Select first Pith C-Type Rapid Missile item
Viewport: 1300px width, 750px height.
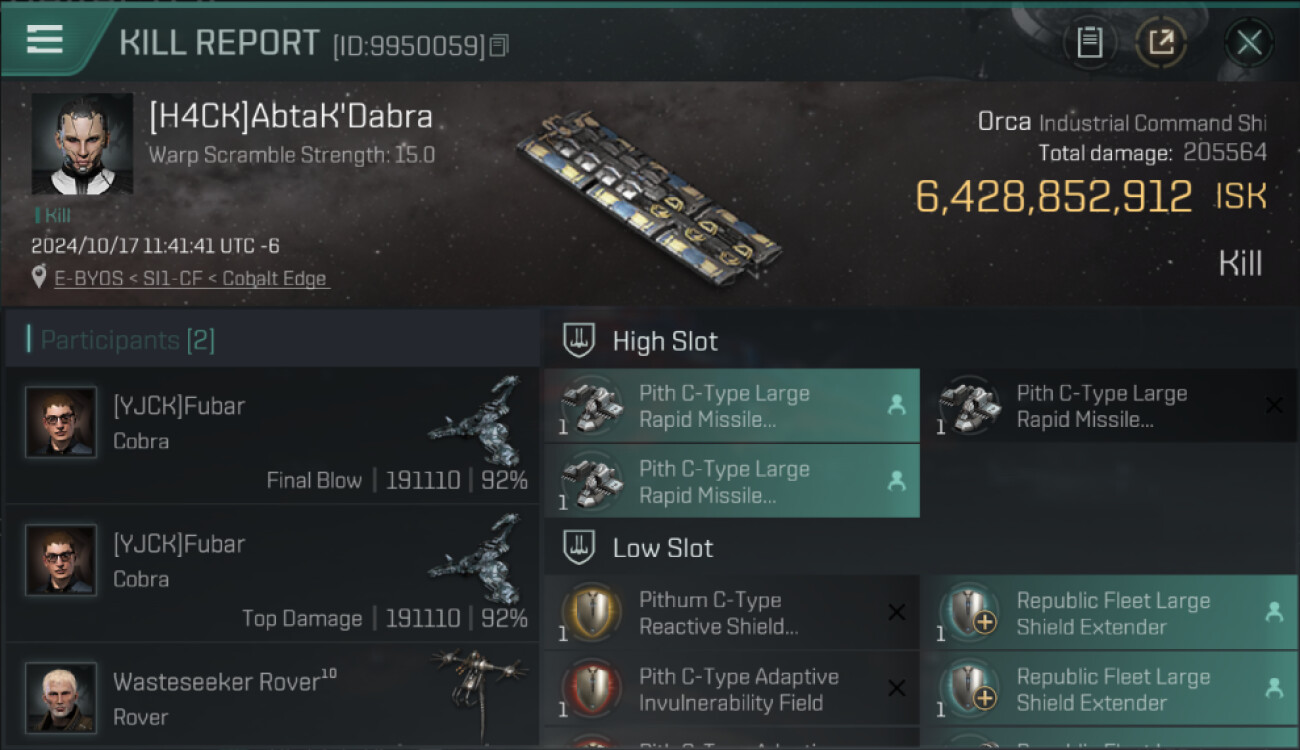coord(730,406)
